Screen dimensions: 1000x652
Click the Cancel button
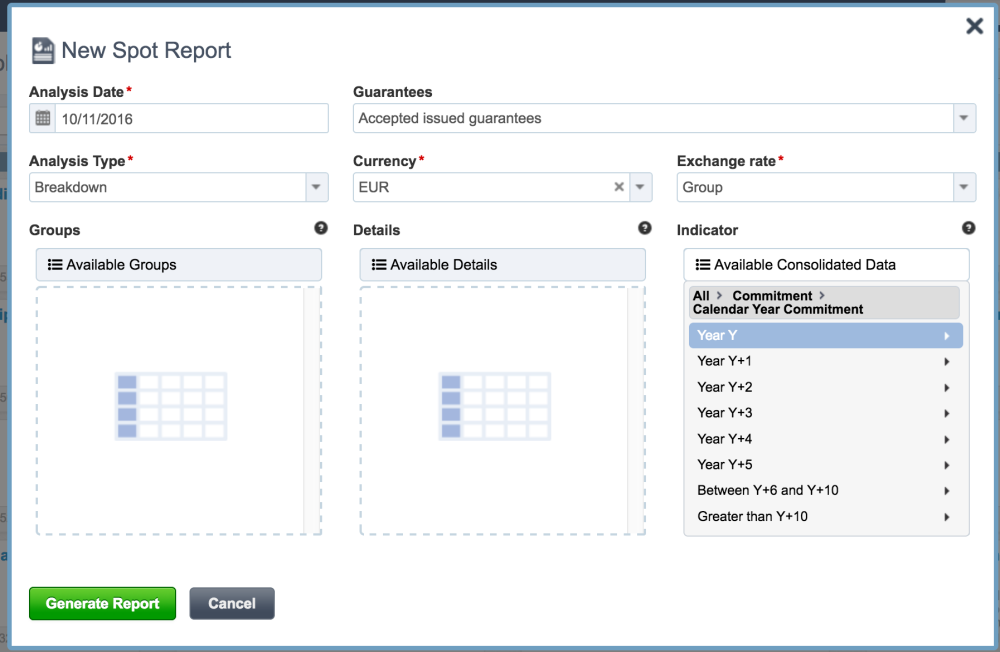(232, 604)
